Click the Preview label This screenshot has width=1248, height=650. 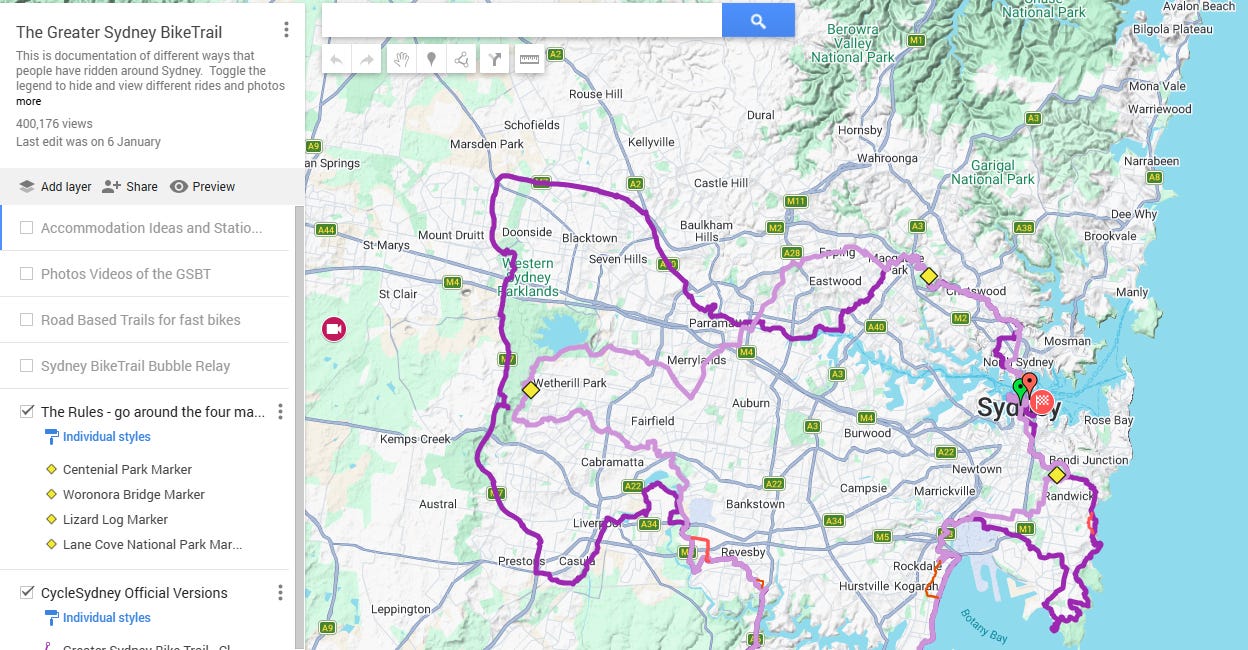point(214,187)
